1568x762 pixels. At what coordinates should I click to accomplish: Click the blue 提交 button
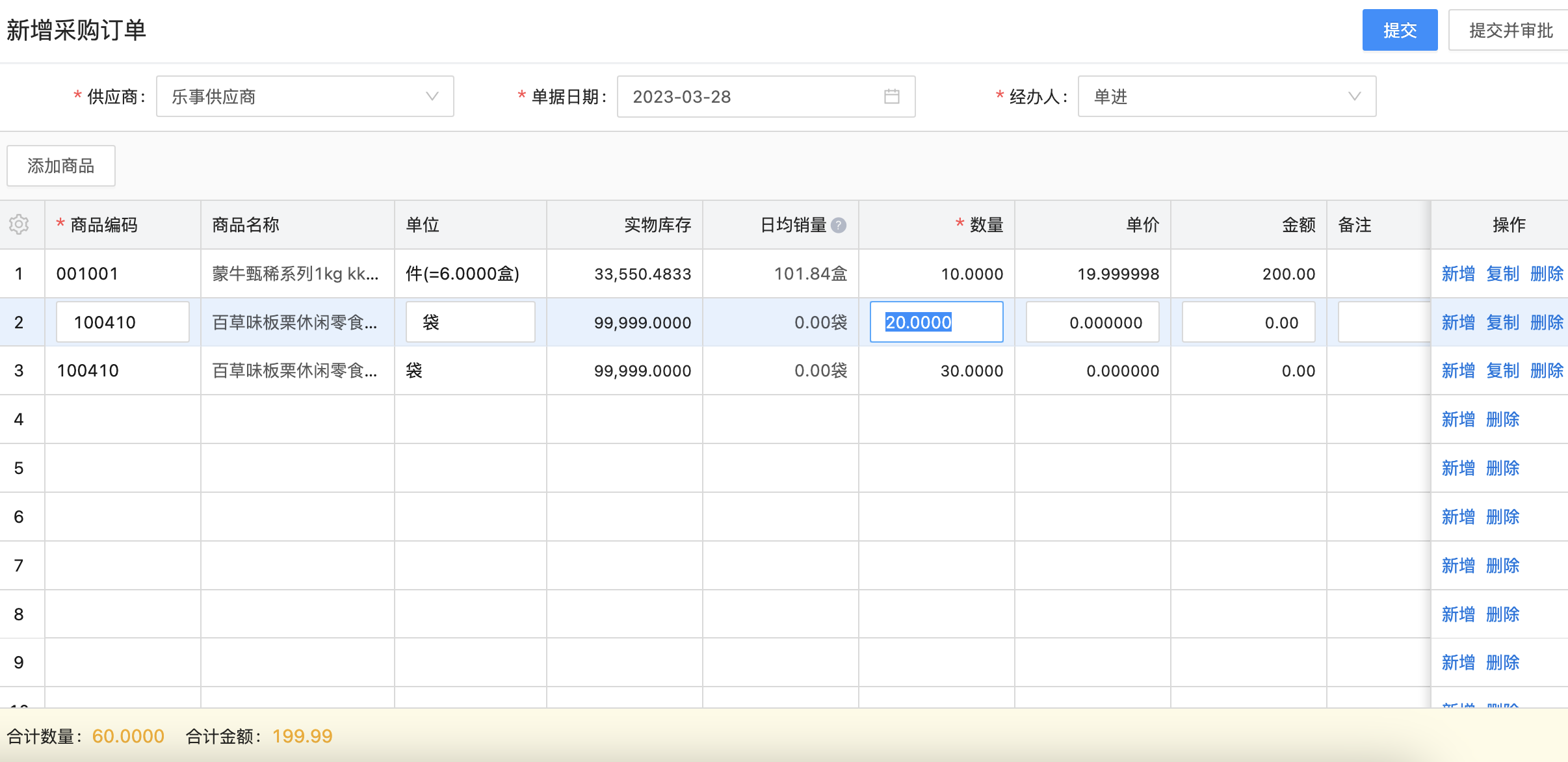pos(1400,30)
